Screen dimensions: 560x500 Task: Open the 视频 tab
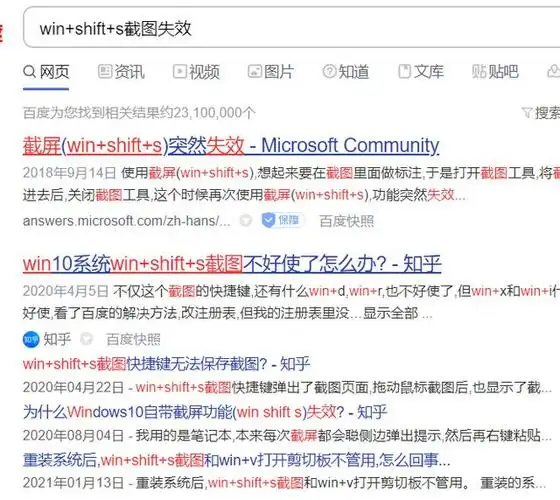[196, 72]
